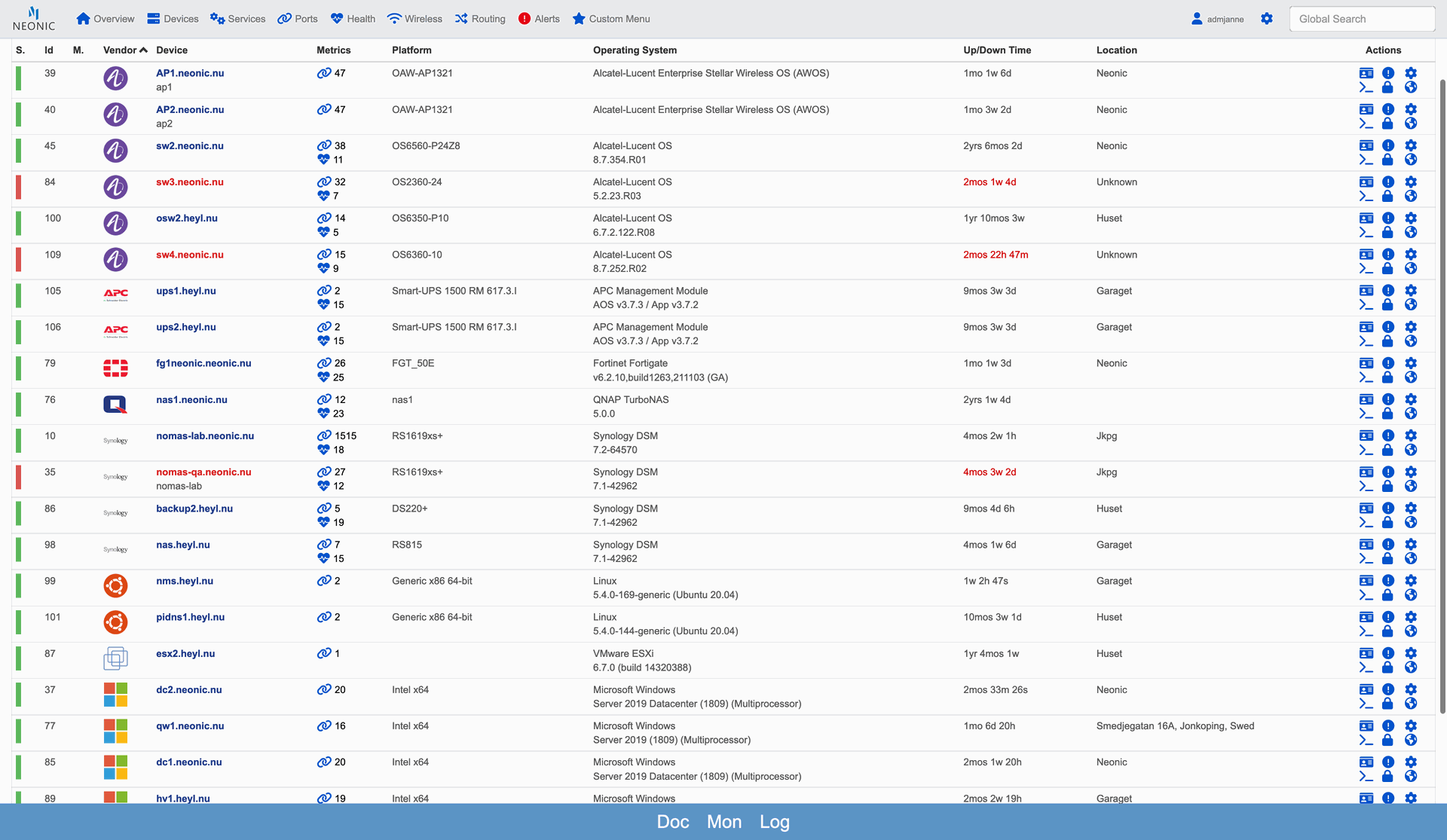
Task: Sort by the Up/Down Time column header
Action: pyautogui.click(x=997, y=50)
